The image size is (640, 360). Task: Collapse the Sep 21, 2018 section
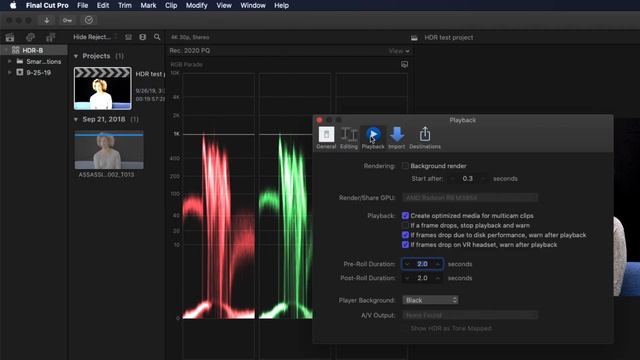76,120
